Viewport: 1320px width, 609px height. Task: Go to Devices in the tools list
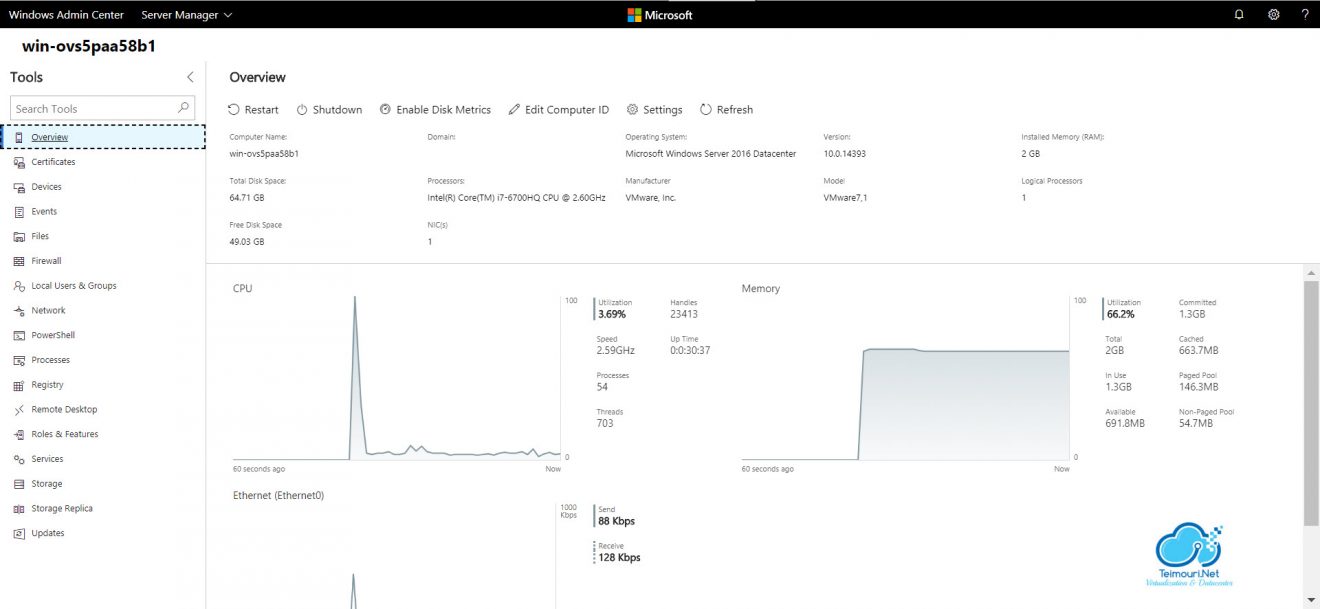46,187
